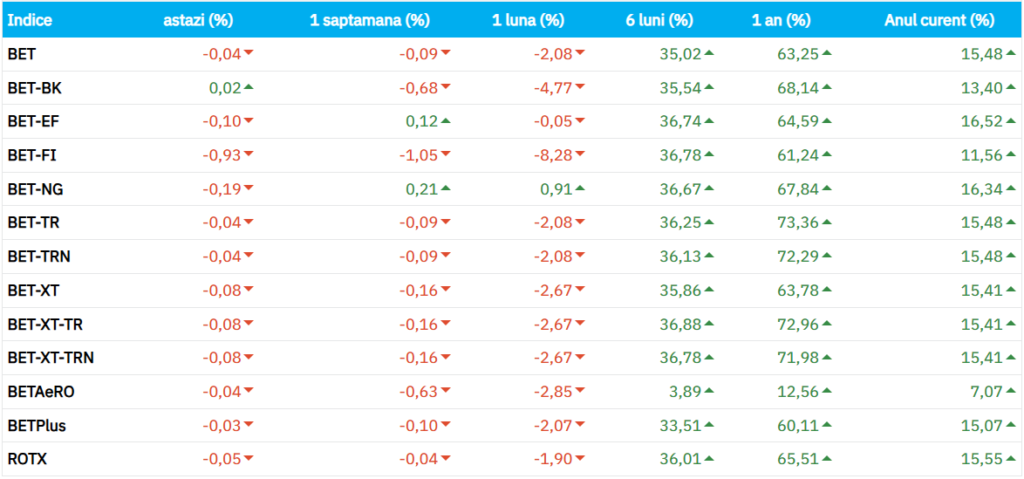Click the red down arrow beside BETPlus -0,10
The width and height of the screenshot is (1024, 479).
click(x=445, y=426)
